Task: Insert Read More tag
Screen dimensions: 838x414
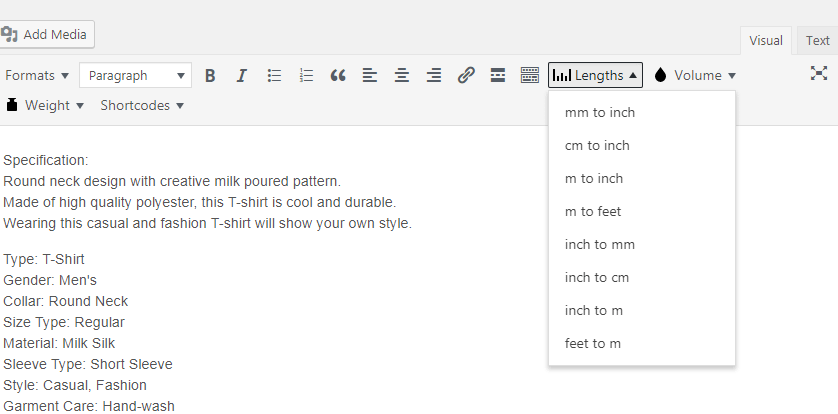Action: 498,75
